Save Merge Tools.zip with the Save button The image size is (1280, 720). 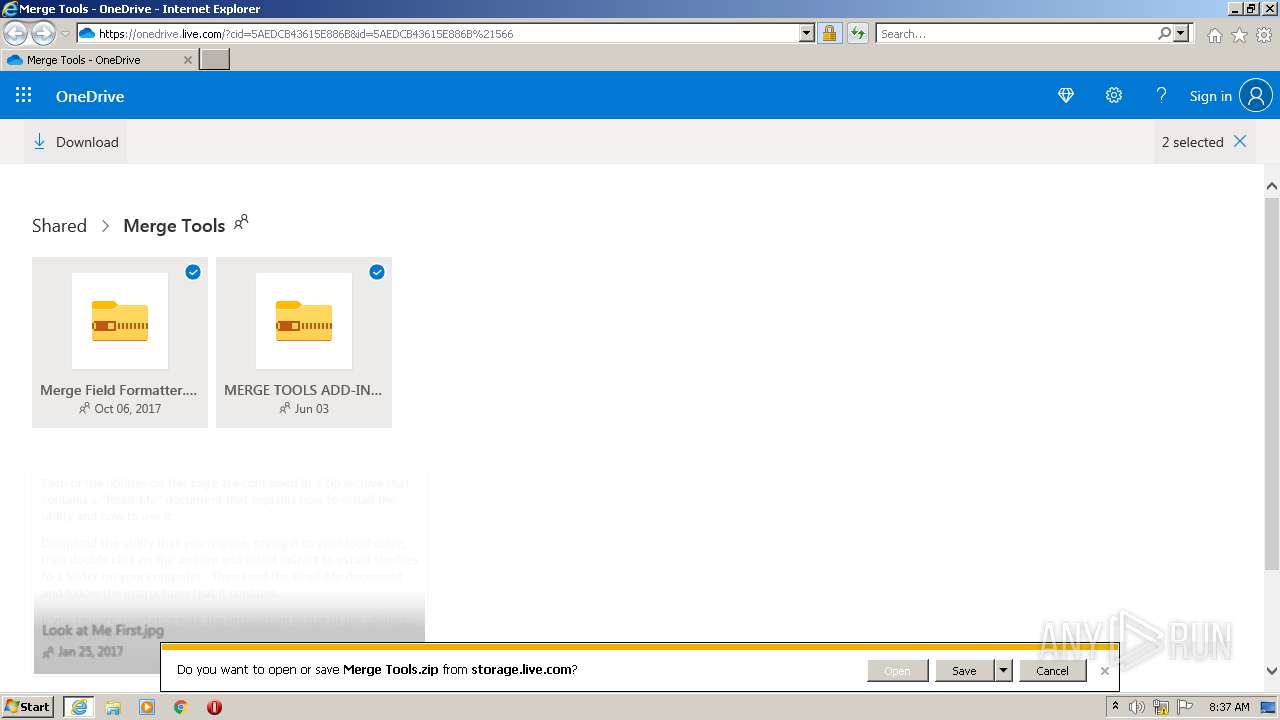click(964, 671)
